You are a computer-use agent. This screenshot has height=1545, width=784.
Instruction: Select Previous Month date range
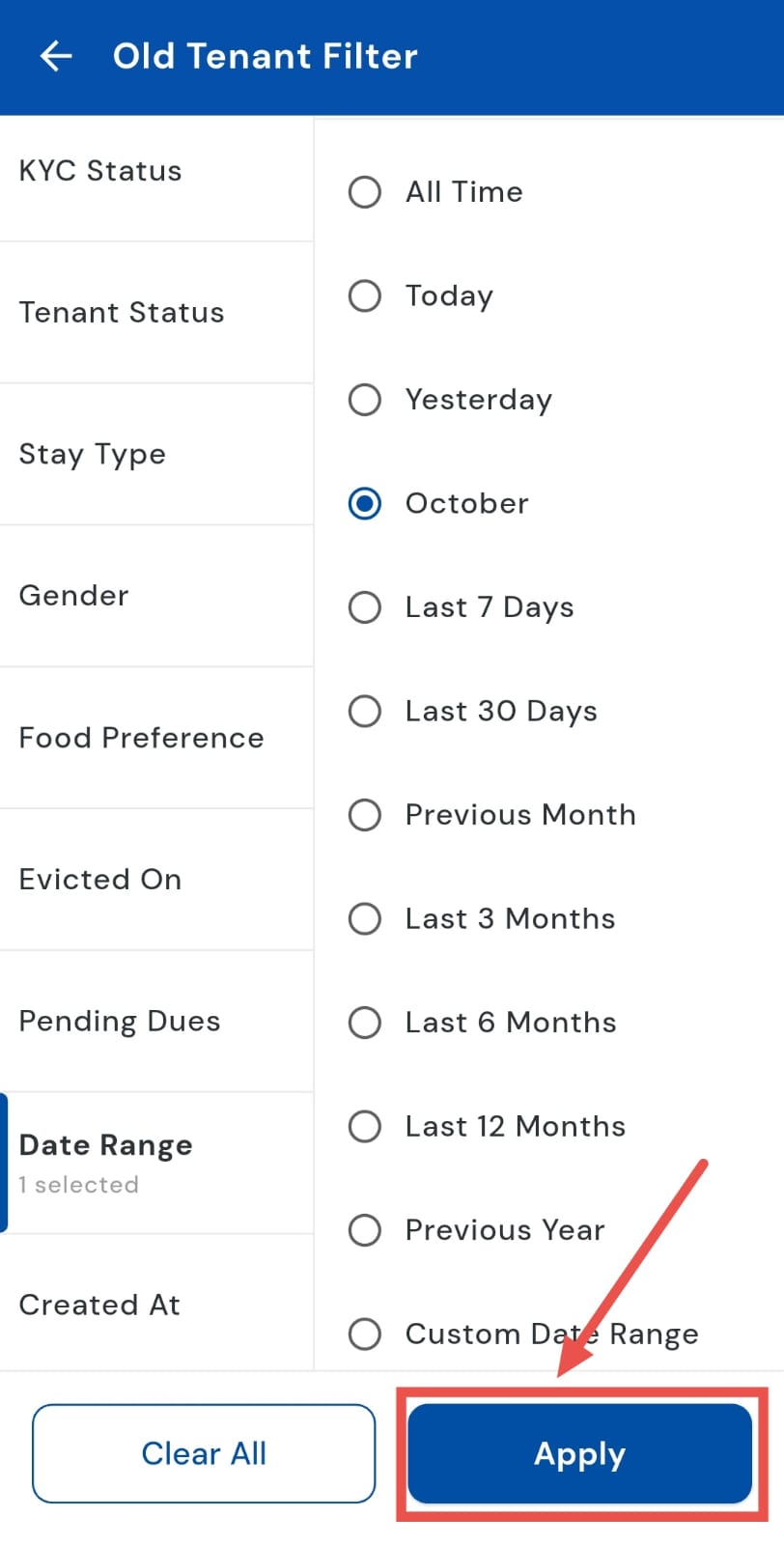pyautogui.click(x=365, y=815)
